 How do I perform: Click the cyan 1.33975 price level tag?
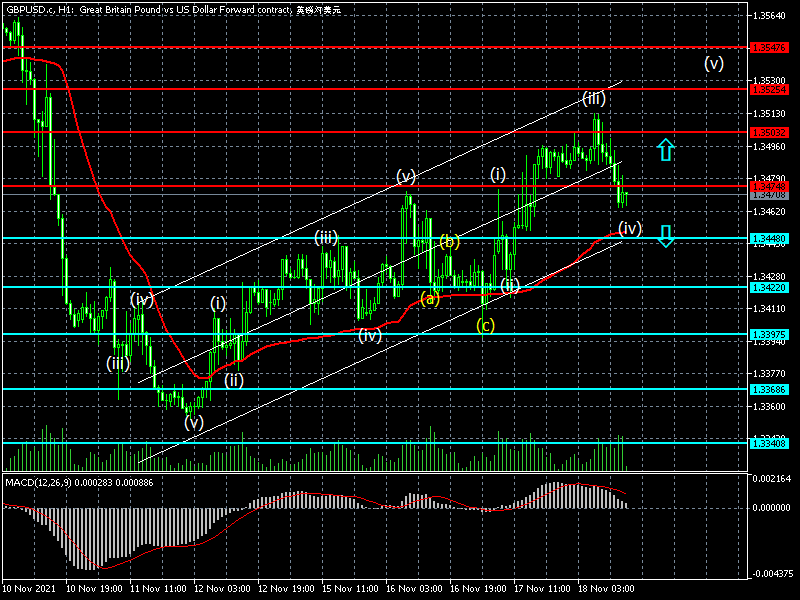tap(772, 334)
